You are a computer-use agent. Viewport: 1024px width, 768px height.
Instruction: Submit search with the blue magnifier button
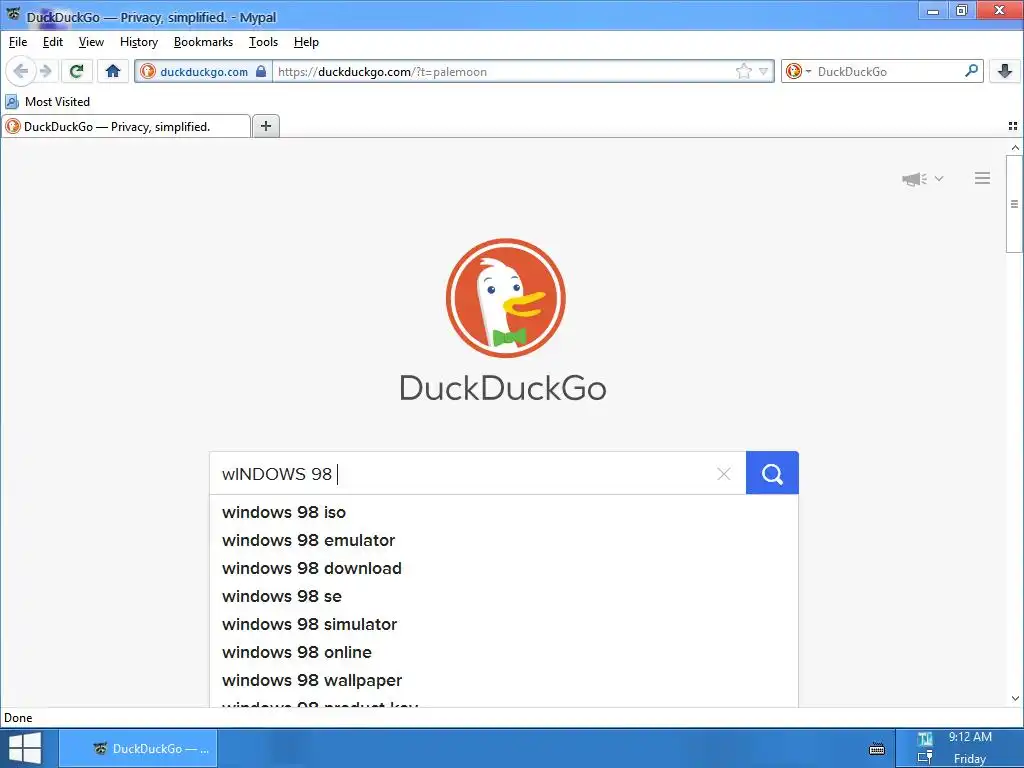pos(772,473)
